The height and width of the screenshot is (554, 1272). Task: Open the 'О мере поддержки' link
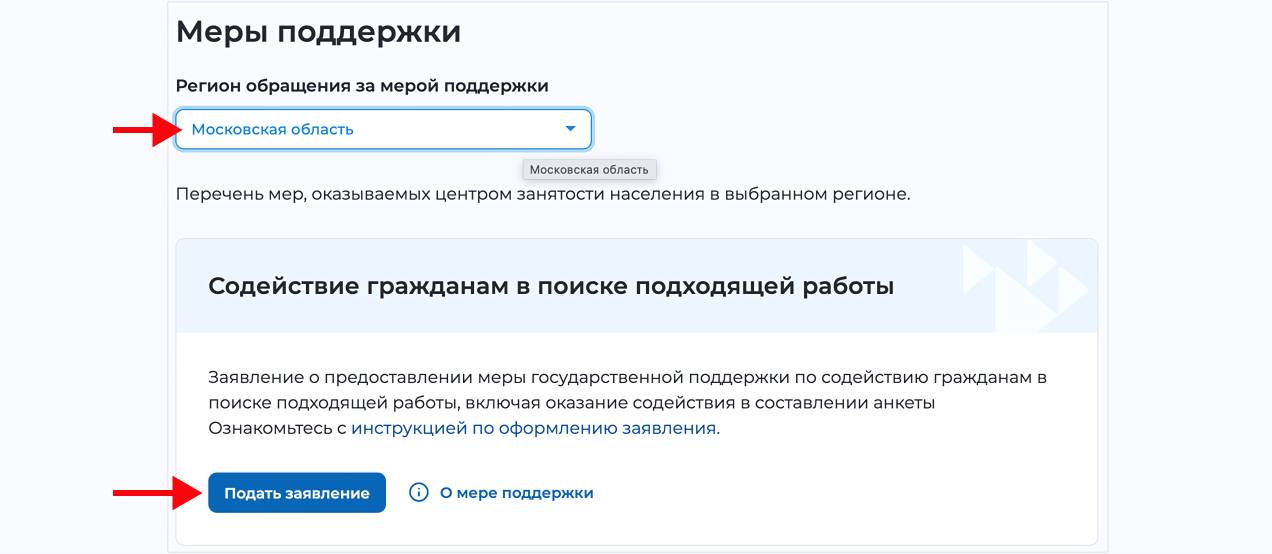point(516,492)
